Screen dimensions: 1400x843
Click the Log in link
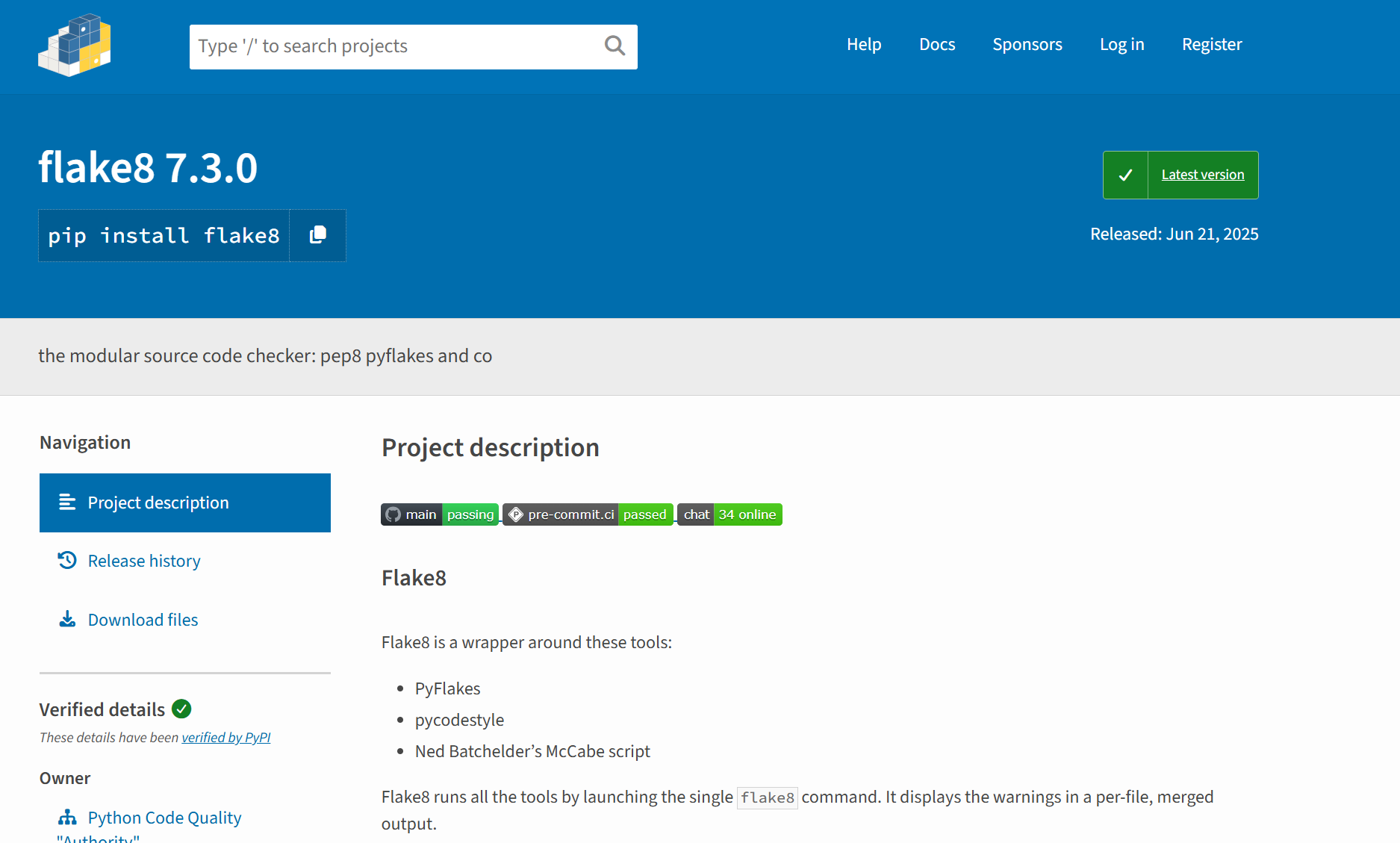coord(1121,45)
